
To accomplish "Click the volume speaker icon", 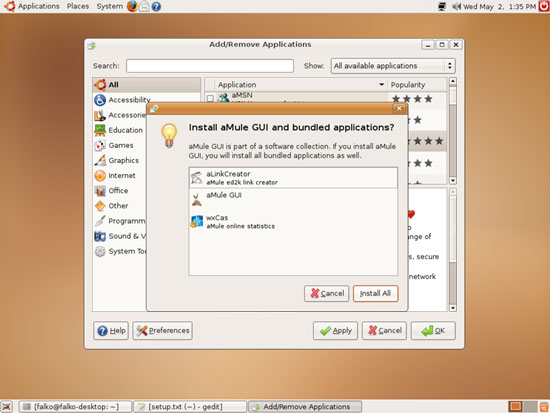I will coord(456,6).
